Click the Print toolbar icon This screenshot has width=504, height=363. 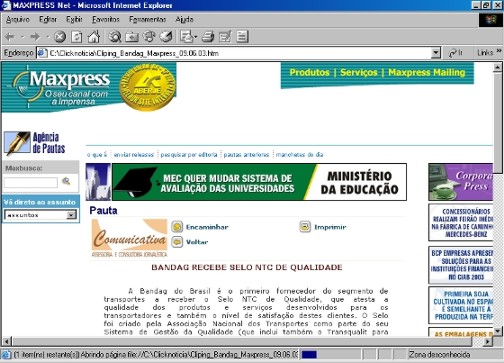point(208,37)
